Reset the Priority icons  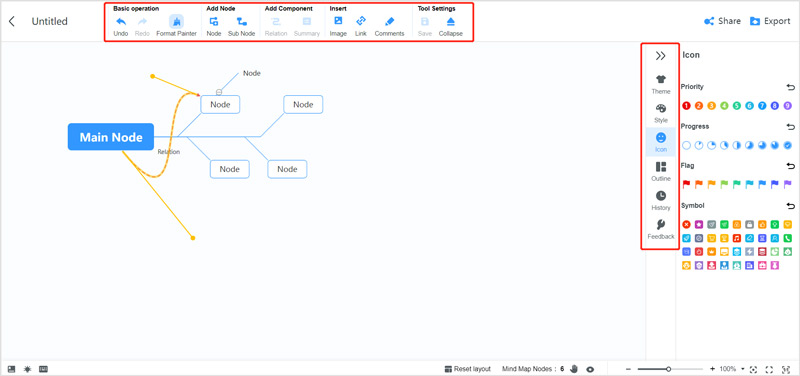pos(791,87)
